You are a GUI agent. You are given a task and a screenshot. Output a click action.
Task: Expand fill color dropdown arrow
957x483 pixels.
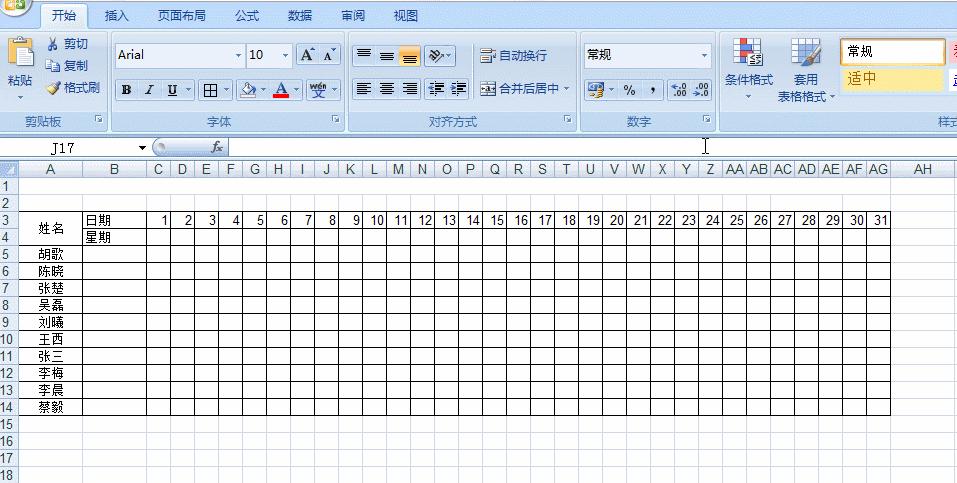click(264, 90)
